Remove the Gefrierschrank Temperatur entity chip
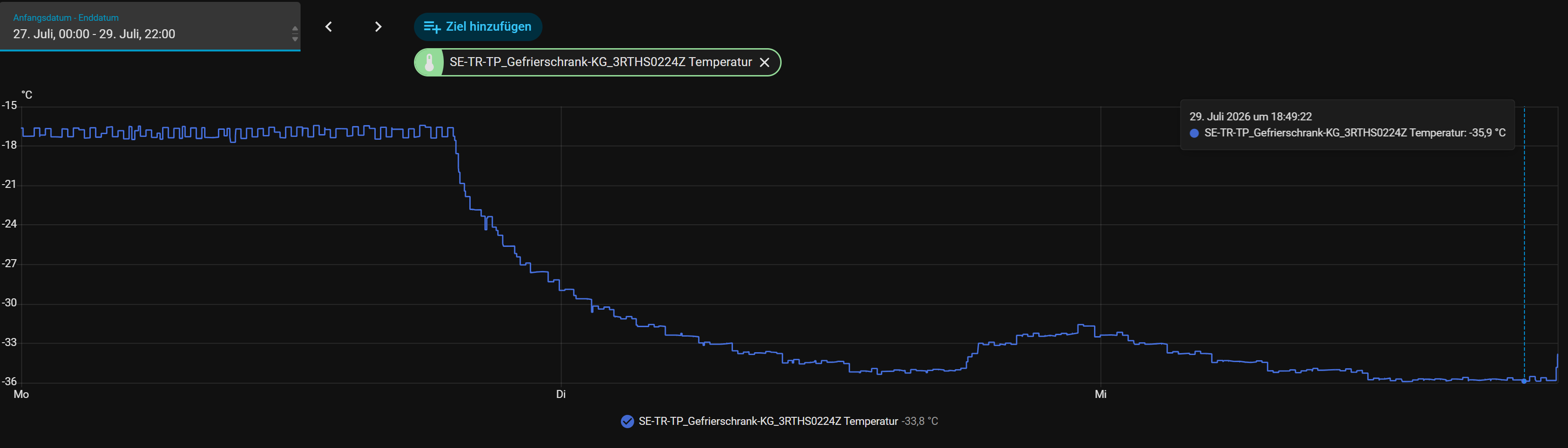Image resolution: width=1568 pixels, height=448 pixels. point(765,62)
